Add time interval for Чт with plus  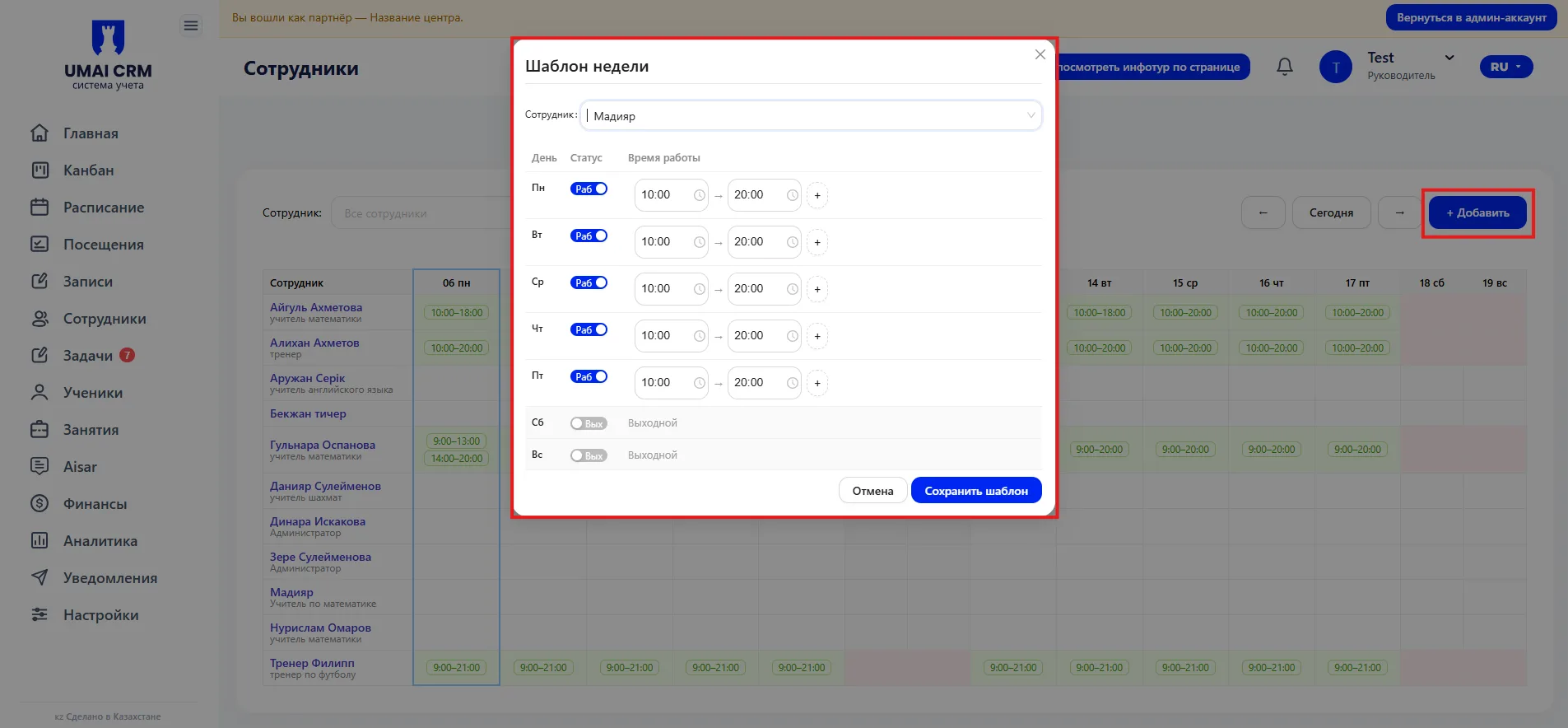pos(817,336)
